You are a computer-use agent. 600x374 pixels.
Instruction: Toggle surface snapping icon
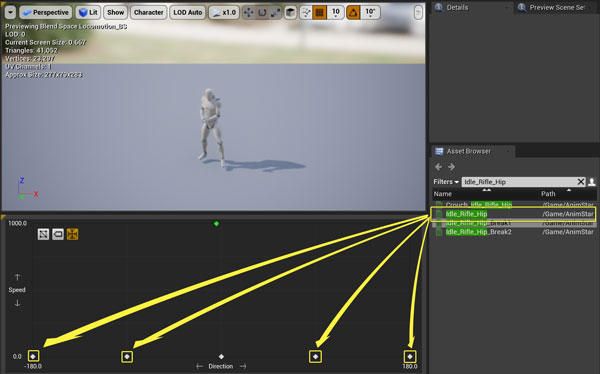tap(306, 13)
